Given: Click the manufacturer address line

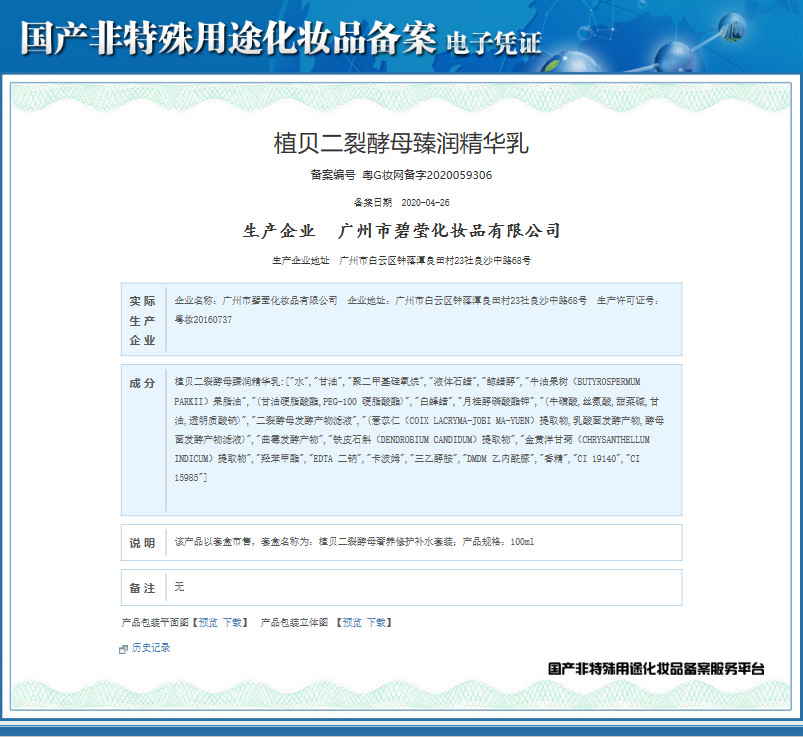Looking at the screenshot, I should coord(401,260).
